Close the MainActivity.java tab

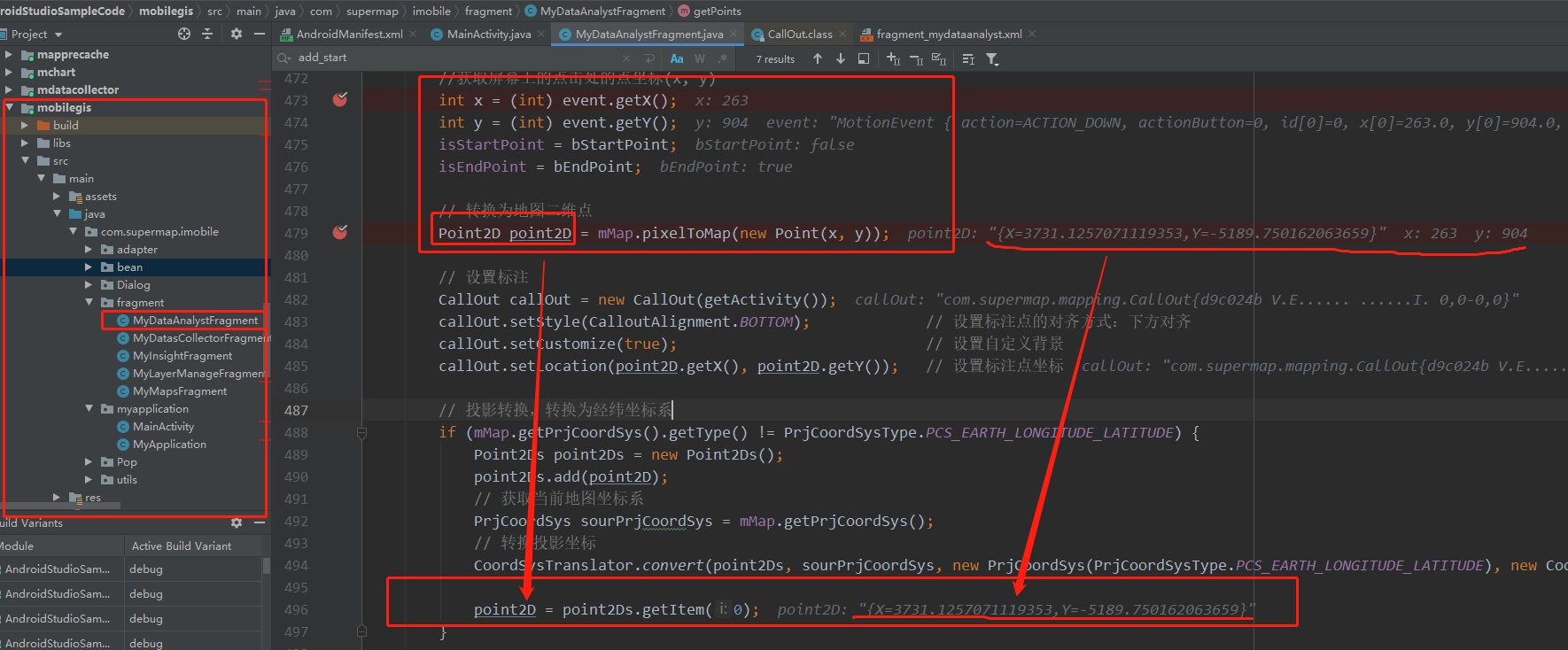[541, 35]
